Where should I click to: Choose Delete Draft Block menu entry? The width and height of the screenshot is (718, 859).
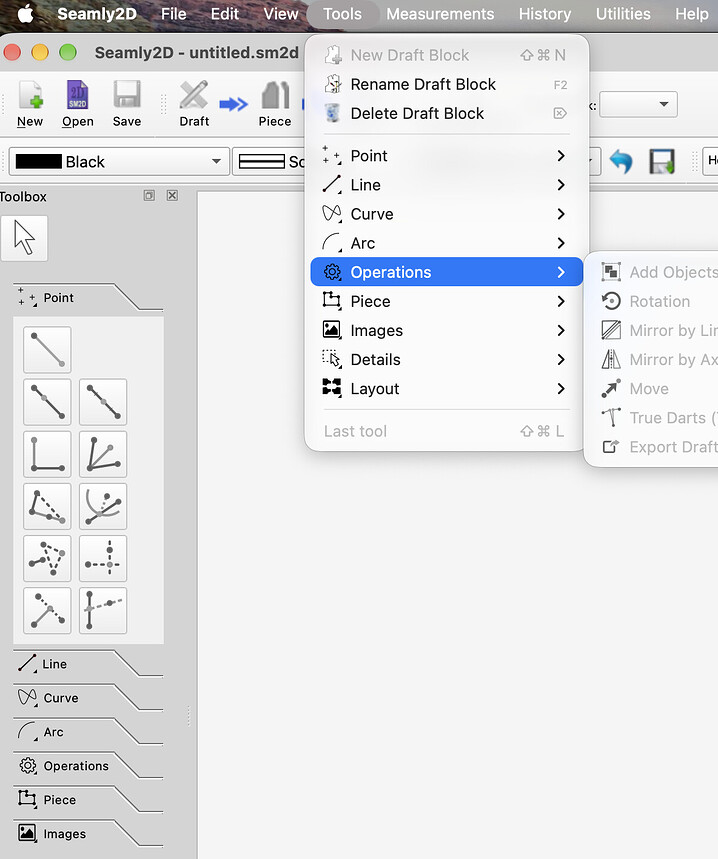[x=446, y=113]
